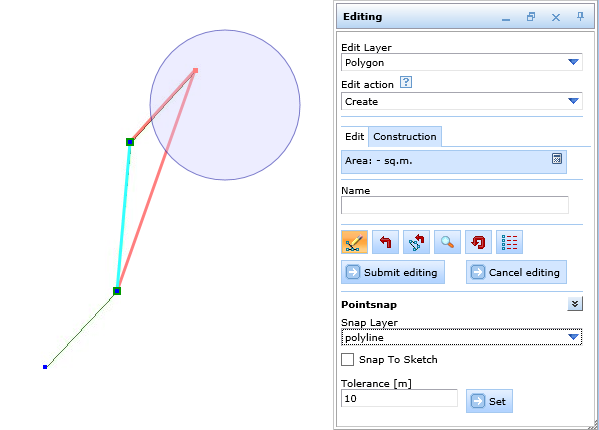This screenshot has width=599, height=430.
Task: Click the 'Area: - sq.m.' text
Action: point(379,161)
